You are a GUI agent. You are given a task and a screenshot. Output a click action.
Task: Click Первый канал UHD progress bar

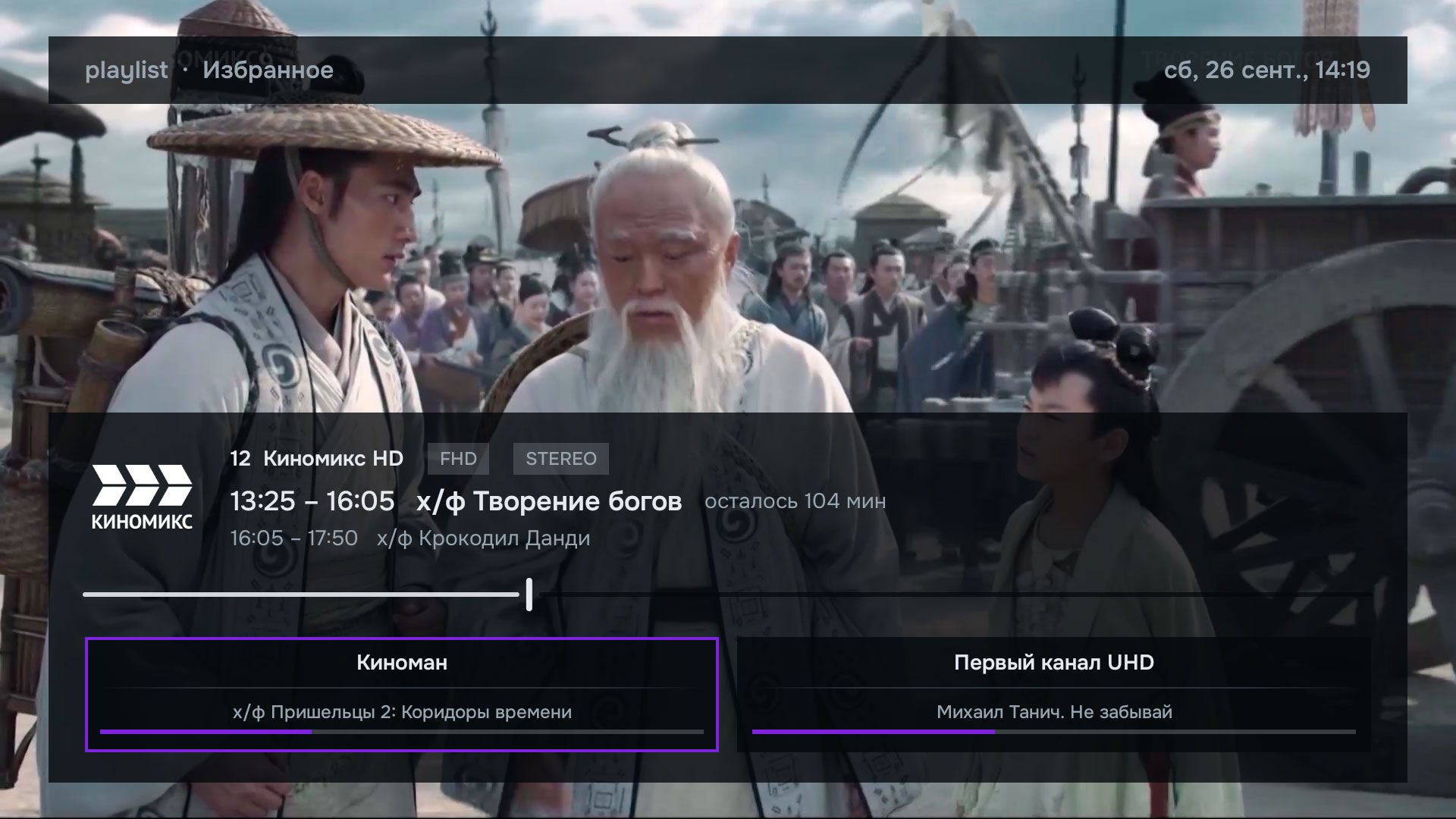tap(1053, 732)
